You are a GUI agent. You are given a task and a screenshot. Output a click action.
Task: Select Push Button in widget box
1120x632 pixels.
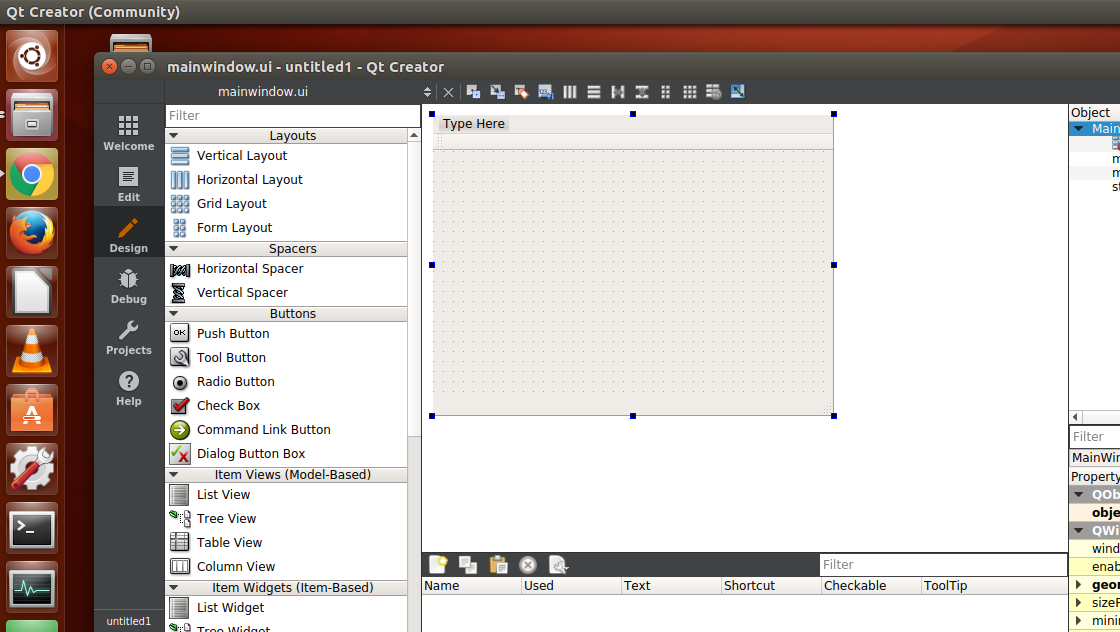[x=233, y=333]
